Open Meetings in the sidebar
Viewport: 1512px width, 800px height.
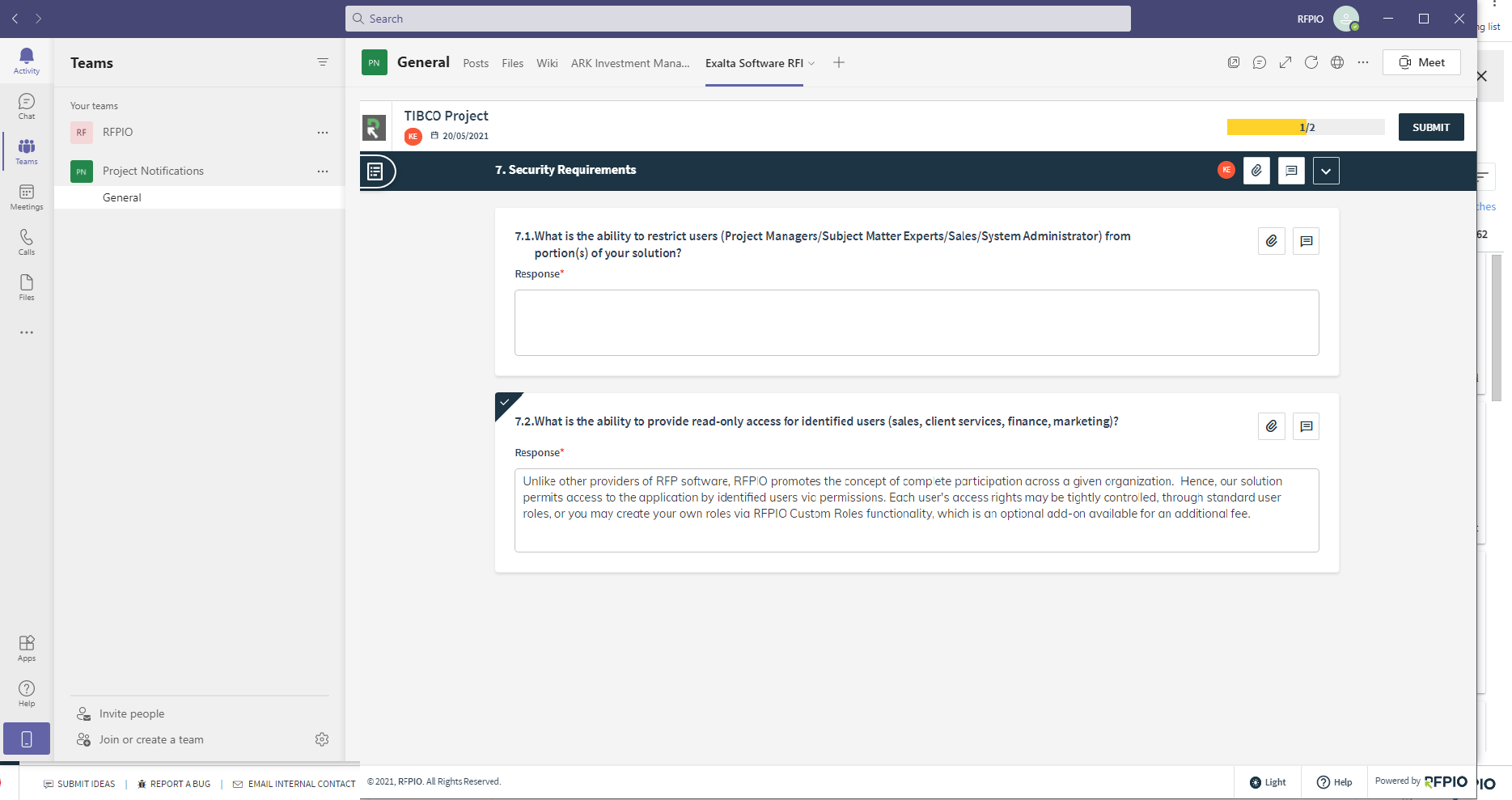[27, 197]
